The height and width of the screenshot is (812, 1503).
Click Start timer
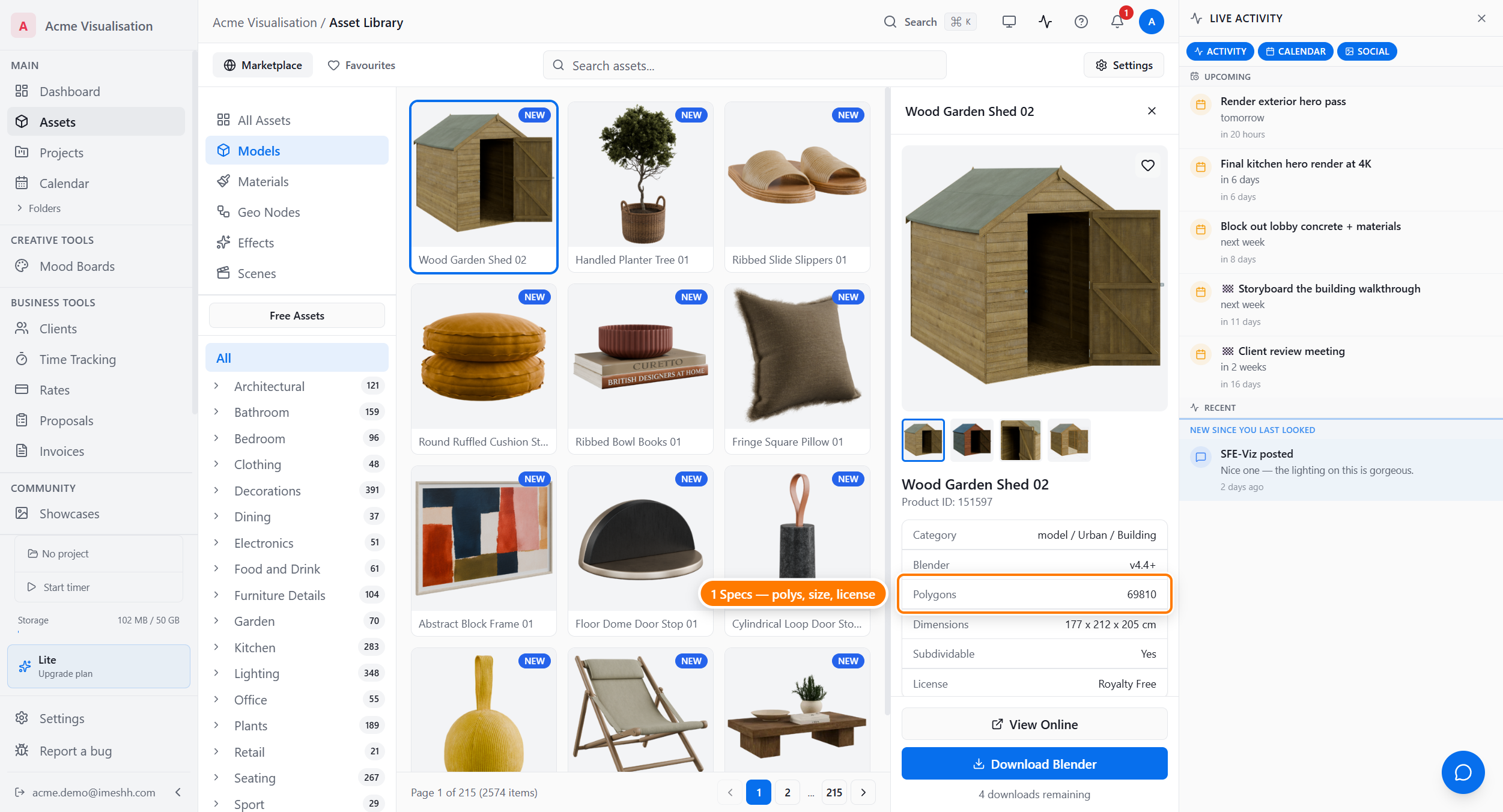(x=99, y=587)
